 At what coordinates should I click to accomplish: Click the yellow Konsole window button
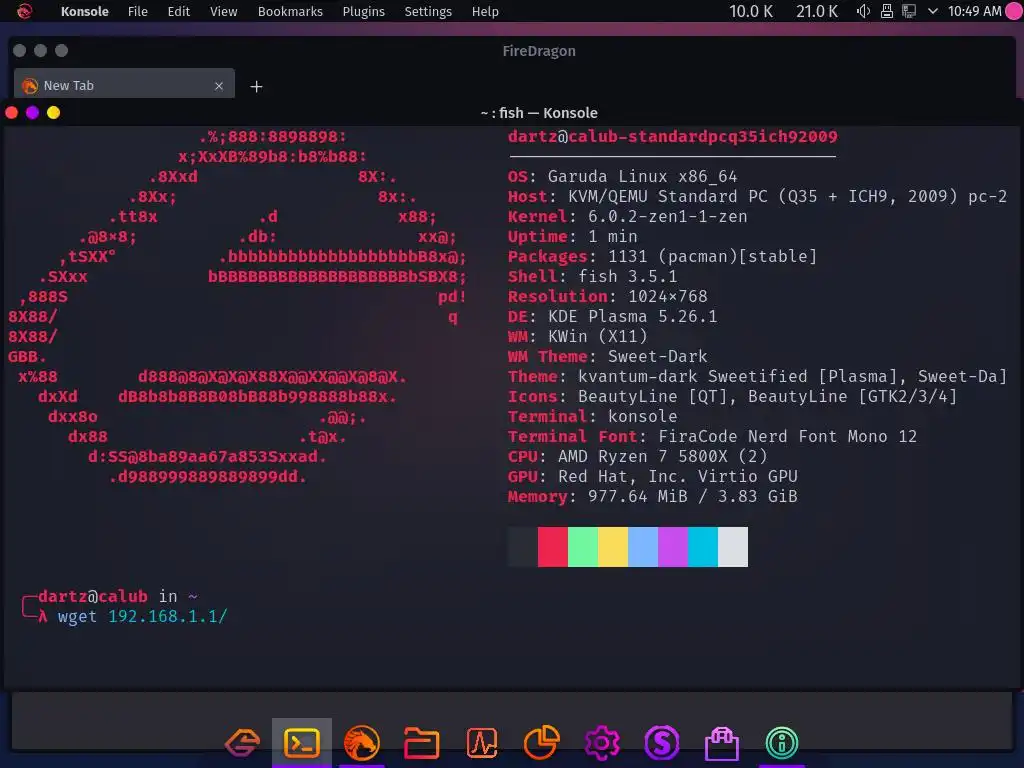coord(54,112)
